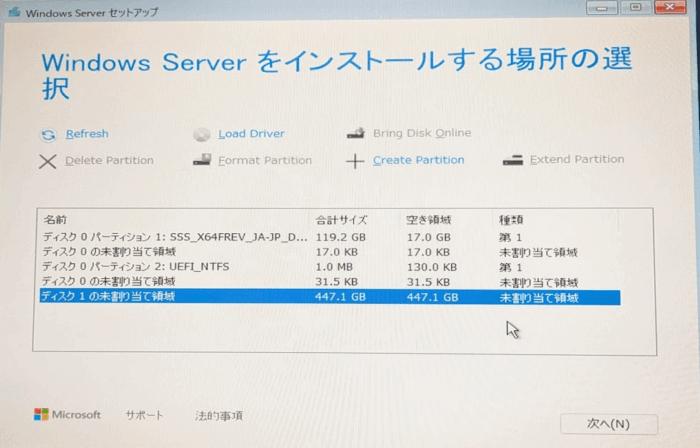The image size is (700, 448).
Task: Open the サポート support link
Action: (x=144, y=415)
